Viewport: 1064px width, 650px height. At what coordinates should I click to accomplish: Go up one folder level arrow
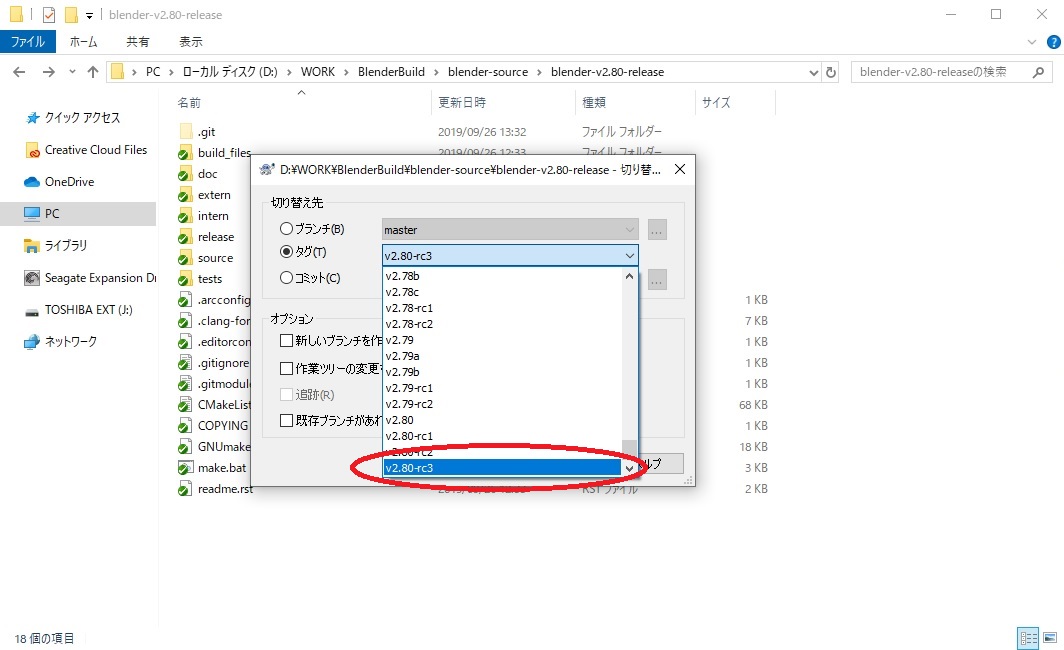click(x=93, y=72)
